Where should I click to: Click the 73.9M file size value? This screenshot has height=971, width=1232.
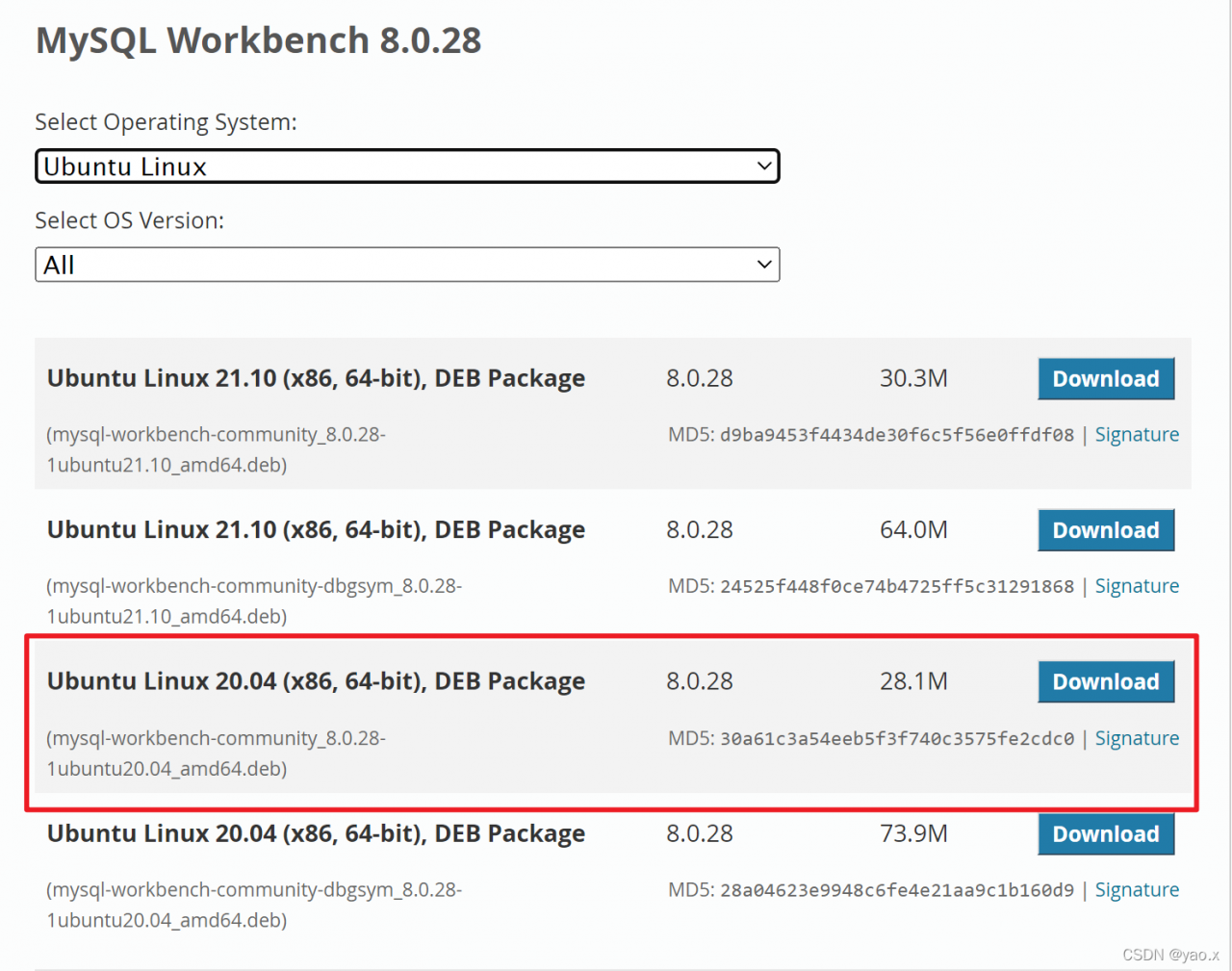point(913,833)
